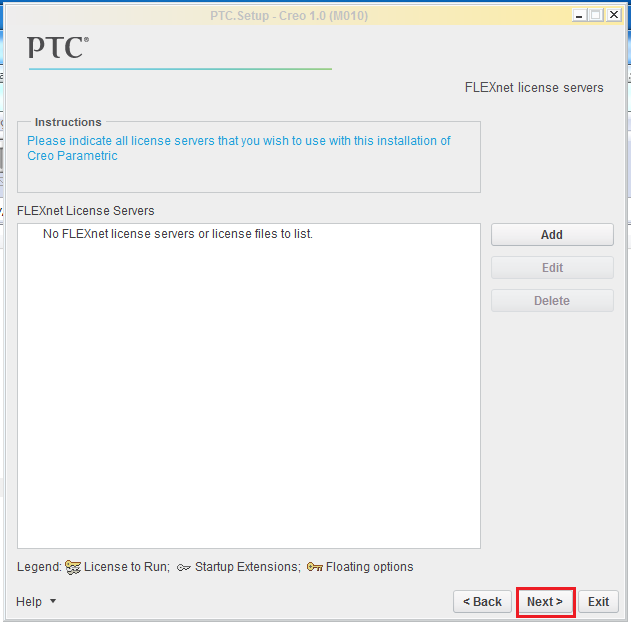
Task: Click the Exit button
Action: coord(598,602)
